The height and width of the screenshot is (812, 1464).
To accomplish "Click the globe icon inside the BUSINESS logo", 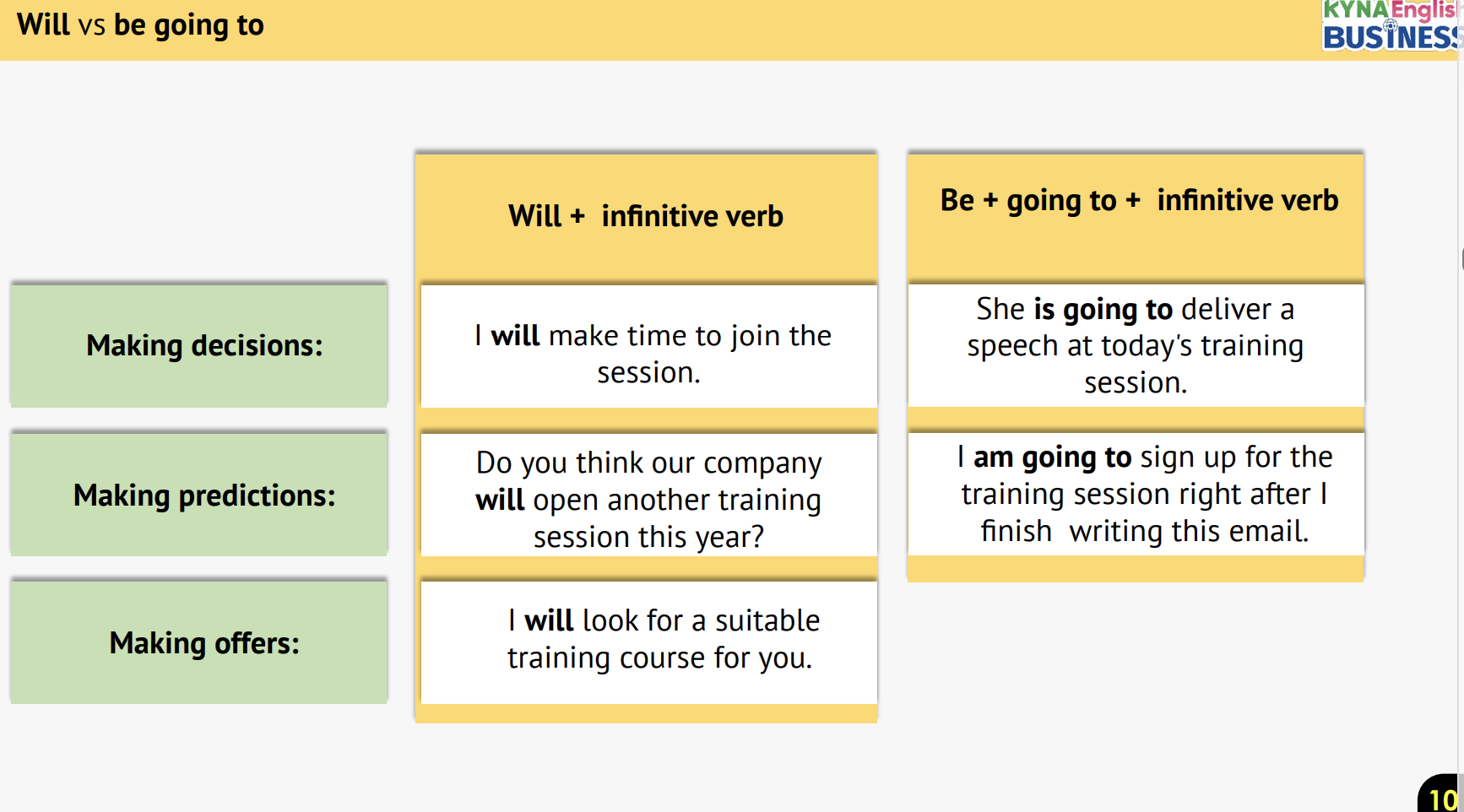I will point(1391,25).
